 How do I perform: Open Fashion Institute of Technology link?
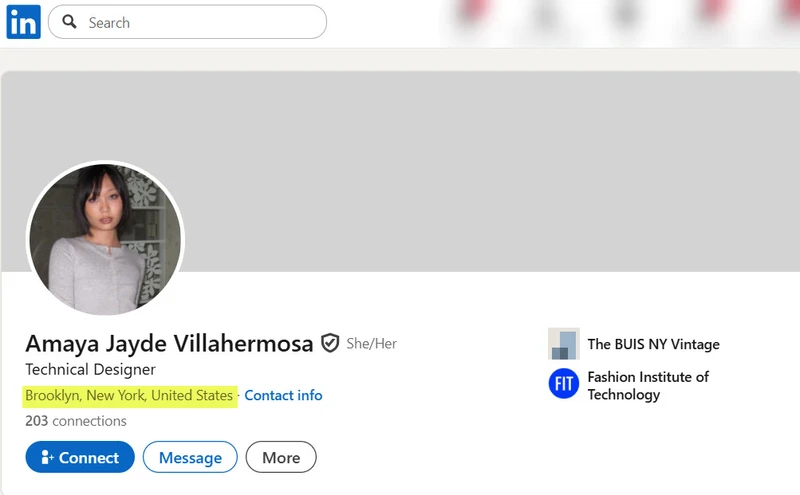pos(648,386)
